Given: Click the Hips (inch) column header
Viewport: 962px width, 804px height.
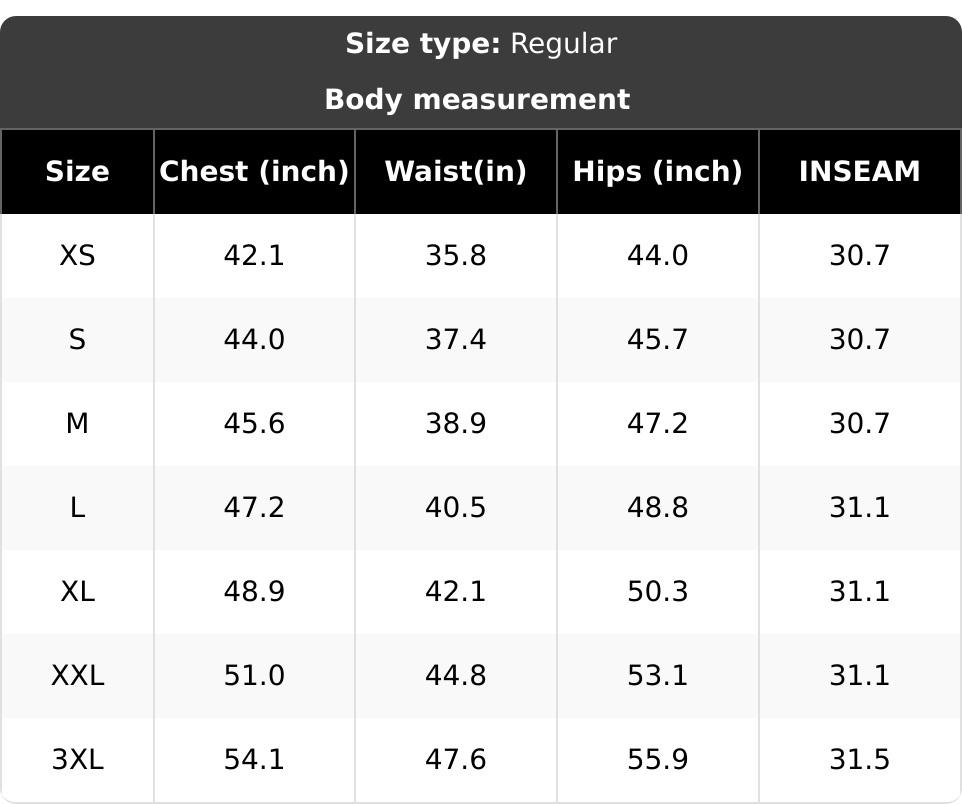Looking at the screenshot, I should tap(658, 171).
